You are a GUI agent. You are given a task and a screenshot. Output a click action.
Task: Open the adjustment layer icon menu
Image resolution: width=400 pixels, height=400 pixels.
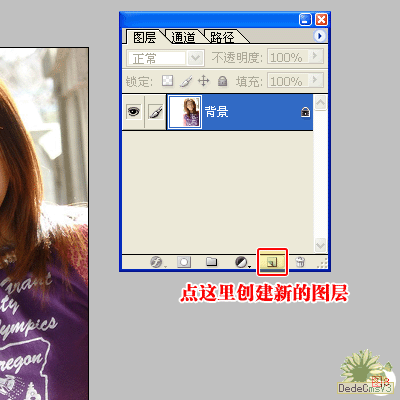click(241, 262)
